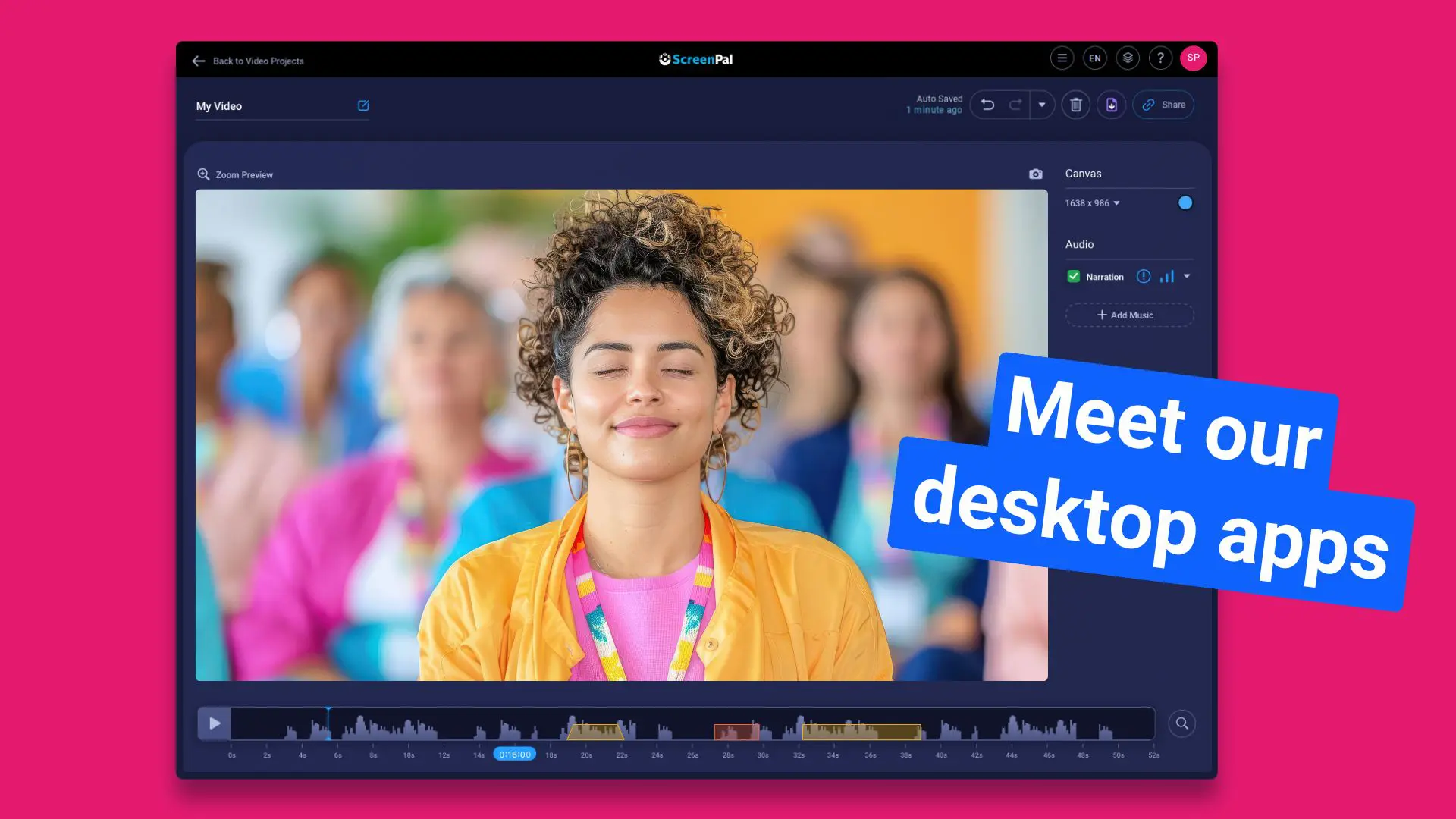Expand the Narration options dropdown arrow
Image resolution: width=1456 pixels, height=819 pixels.
pos(1187,277)
